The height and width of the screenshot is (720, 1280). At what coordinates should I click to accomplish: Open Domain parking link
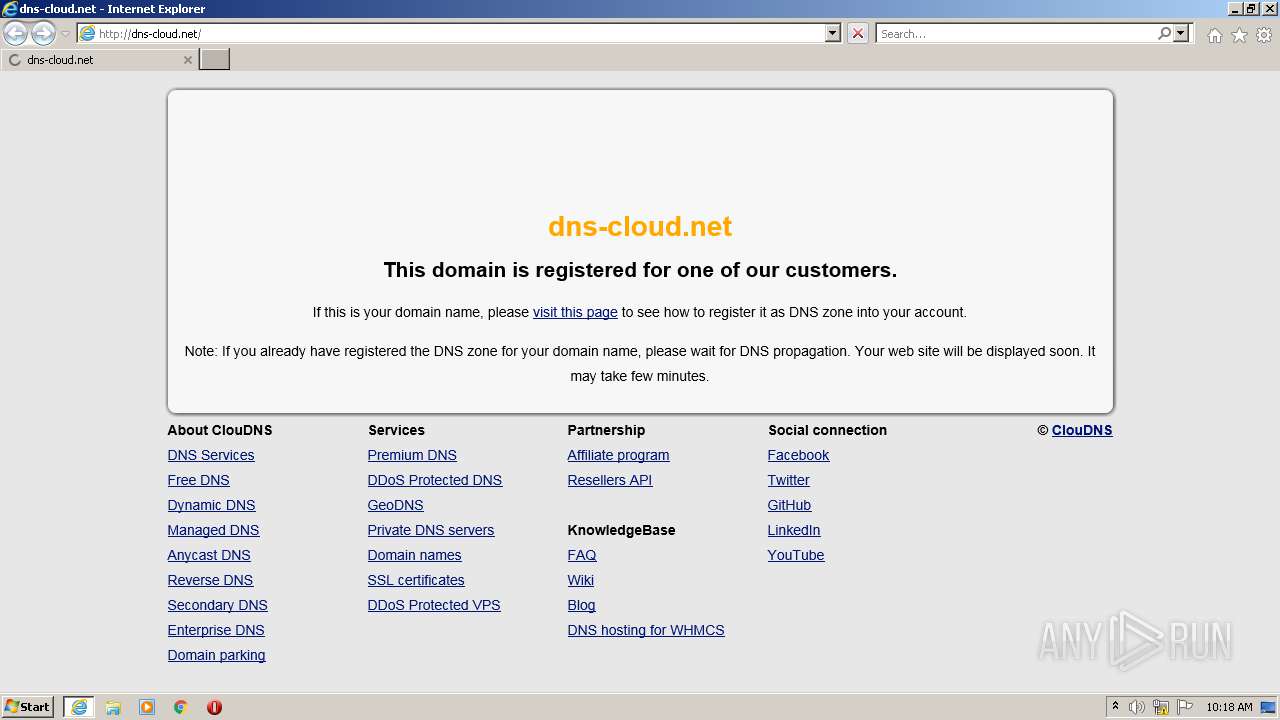[216, 655]
